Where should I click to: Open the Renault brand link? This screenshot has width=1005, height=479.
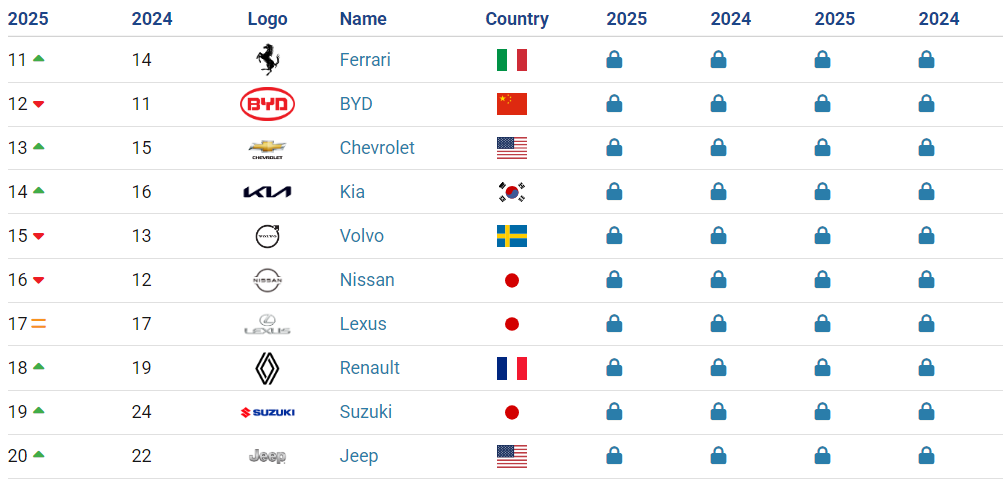369,368
